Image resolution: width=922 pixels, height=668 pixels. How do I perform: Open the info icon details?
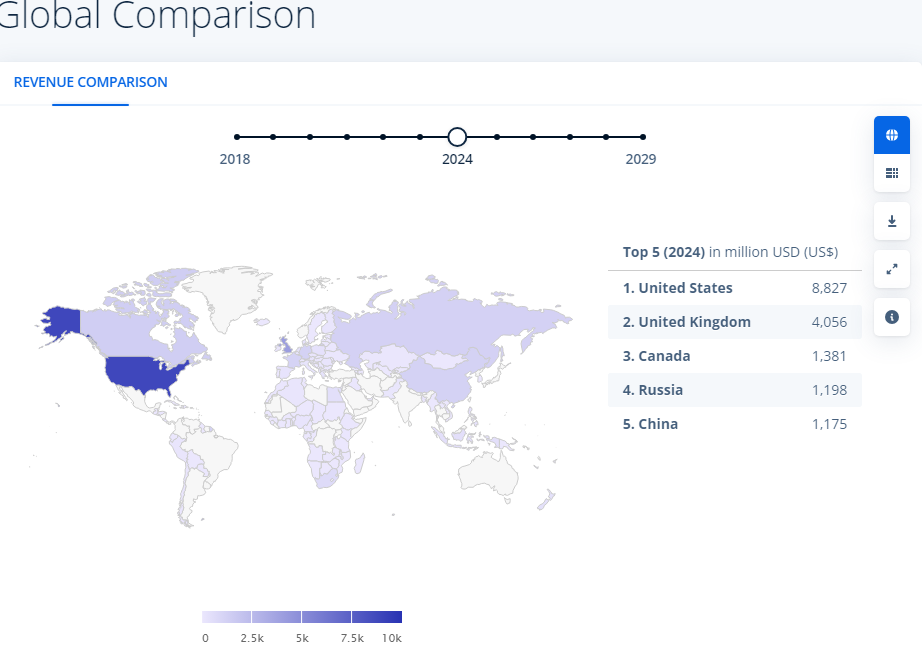tap(891, 317)
